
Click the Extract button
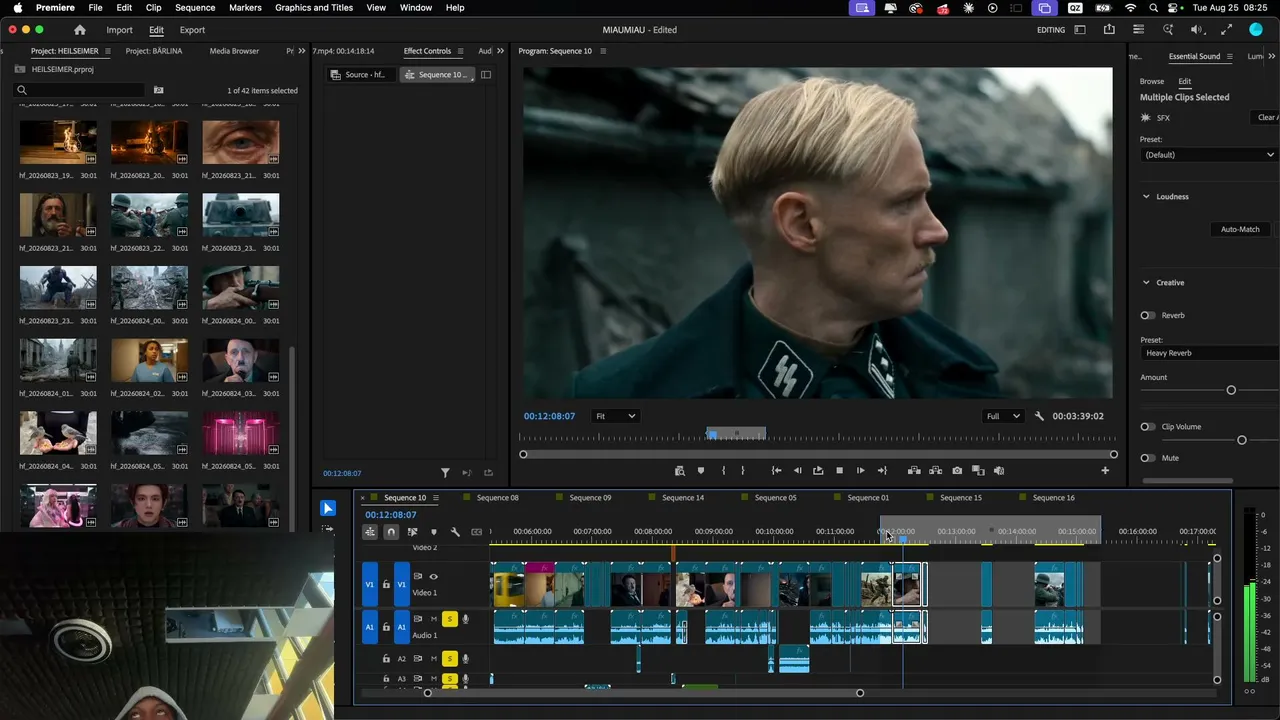[936, 470]
